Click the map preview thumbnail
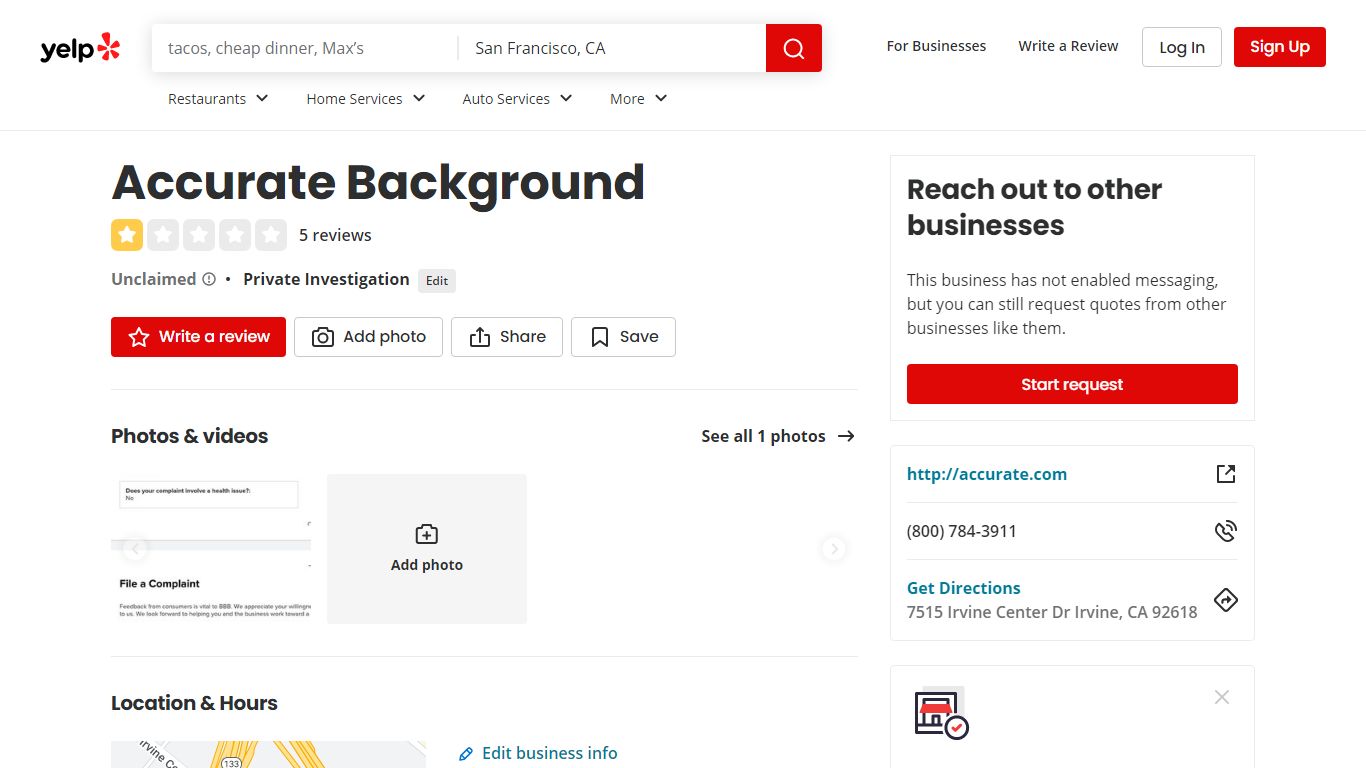This screenshot has width=1366, height=768. [268, 754]
